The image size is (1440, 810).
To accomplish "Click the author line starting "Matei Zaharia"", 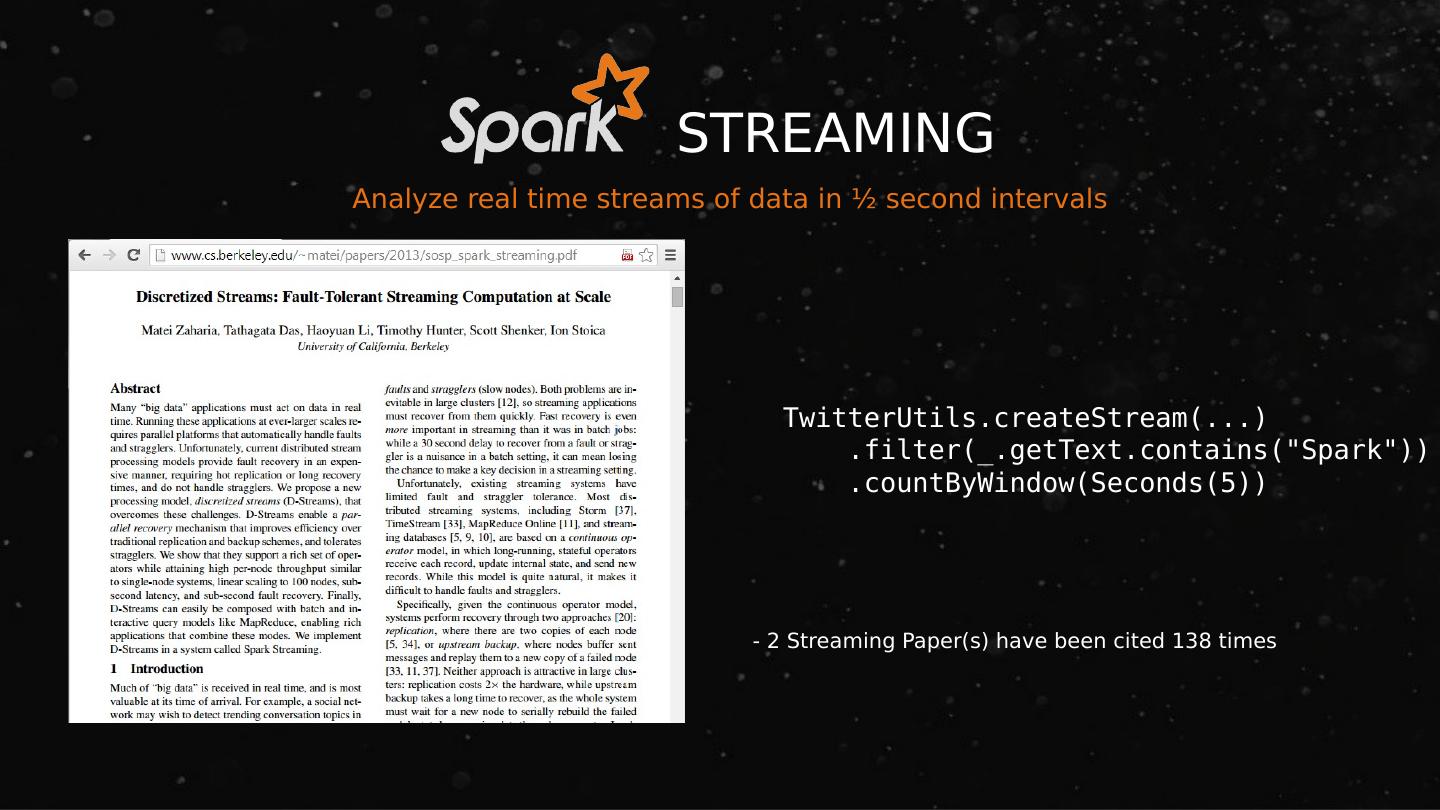I will click(x=373, y=330).
